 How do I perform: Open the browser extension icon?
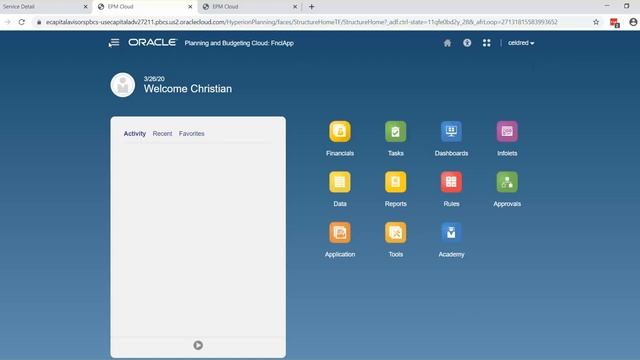pos(615,22)
